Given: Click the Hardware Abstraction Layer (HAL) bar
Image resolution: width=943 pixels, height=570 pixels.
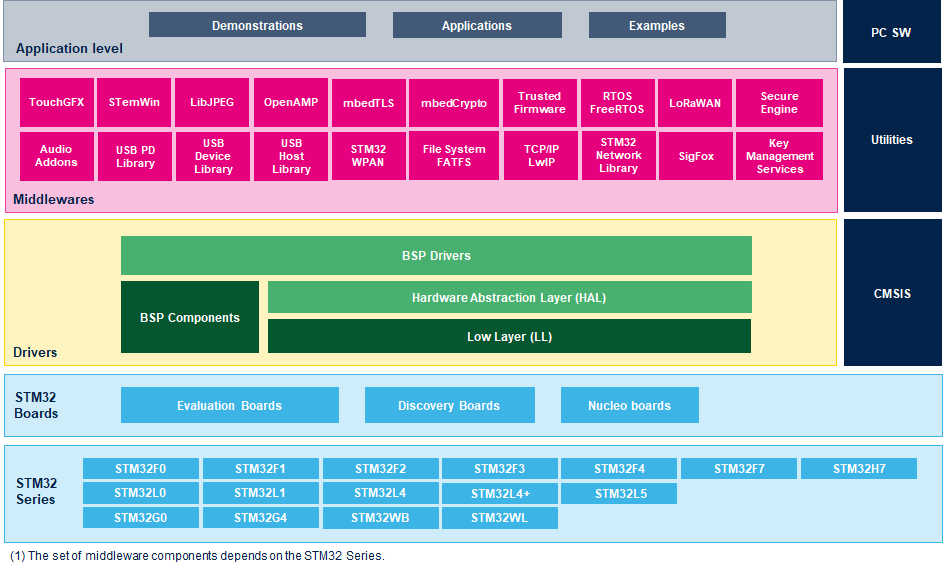Looking at the screenshot, I should pyautogui.click(x=509, y=297).
